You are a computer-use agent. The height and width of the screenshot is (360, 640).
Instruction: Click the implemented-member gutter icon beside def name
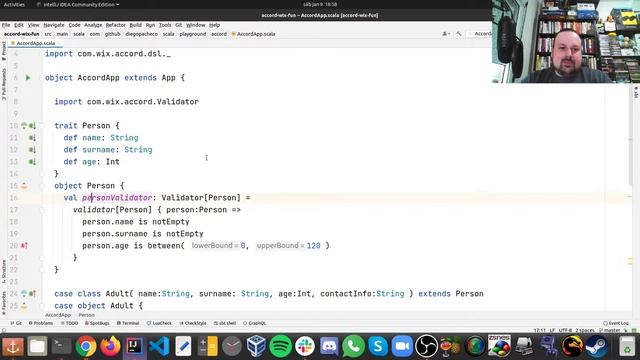pos(32,138)
